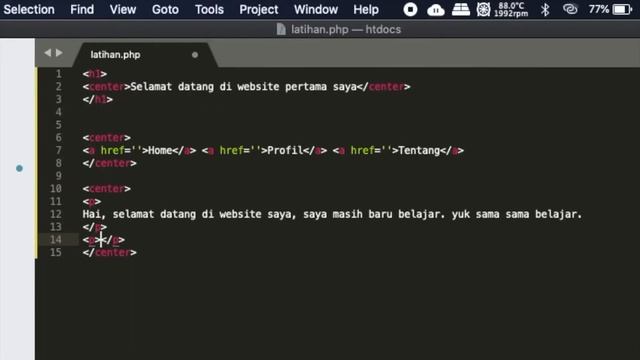Click the closing center tag on line 15
The height and width of the screenshot is (360, 640).
[109, 252]
